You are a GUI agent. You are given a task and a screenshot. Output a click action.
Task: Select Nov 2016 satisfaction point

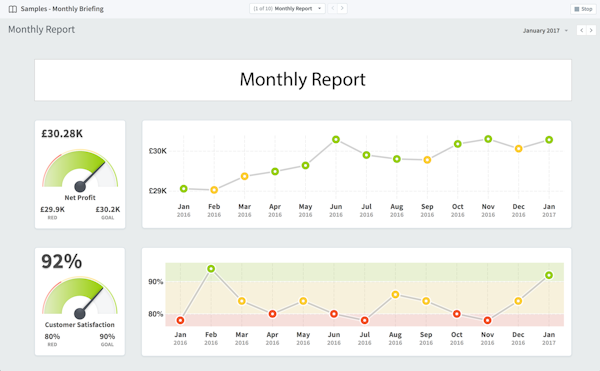click(487, 320)
